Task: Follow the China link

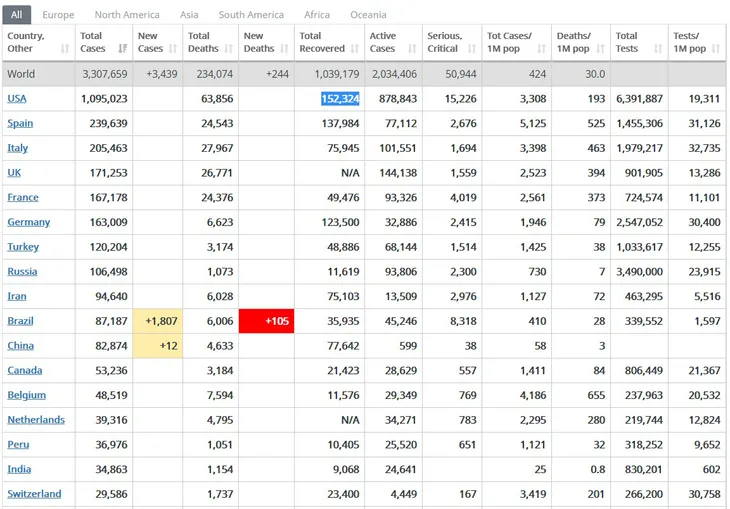Action: point(20,346)
